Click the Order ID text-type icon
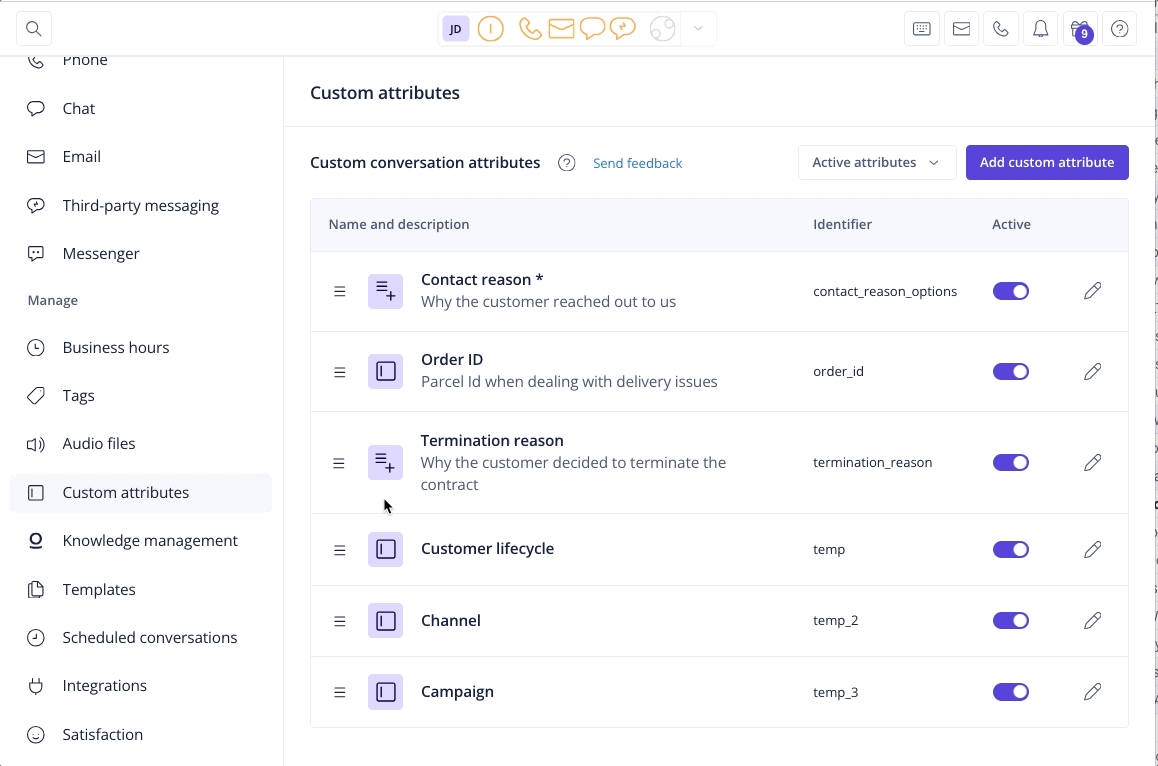This screenshot has height=766, width=1158. (x=386, y=372)
